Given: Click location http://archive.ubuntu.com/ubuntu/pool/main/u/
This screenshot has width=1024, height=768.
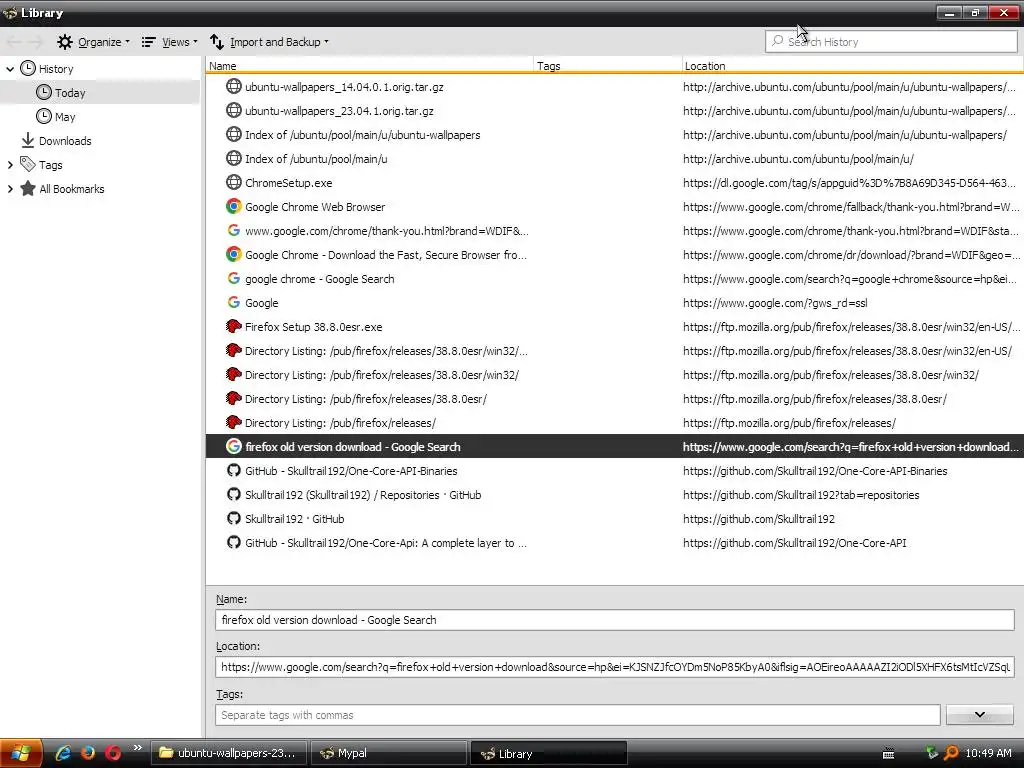Looking at the screenshot, I should pos(798,159).
